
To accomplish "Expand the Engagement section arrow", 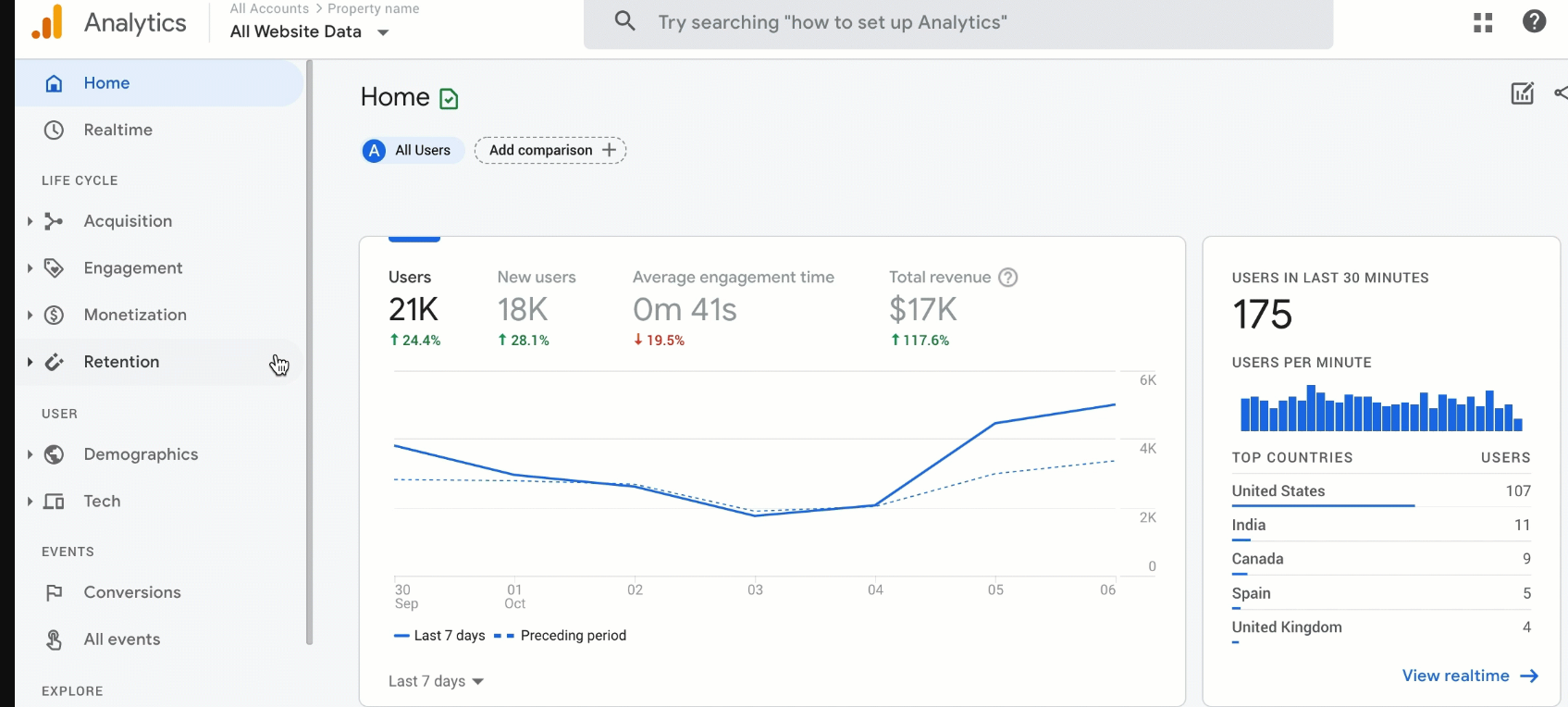I will pos(30,268).
